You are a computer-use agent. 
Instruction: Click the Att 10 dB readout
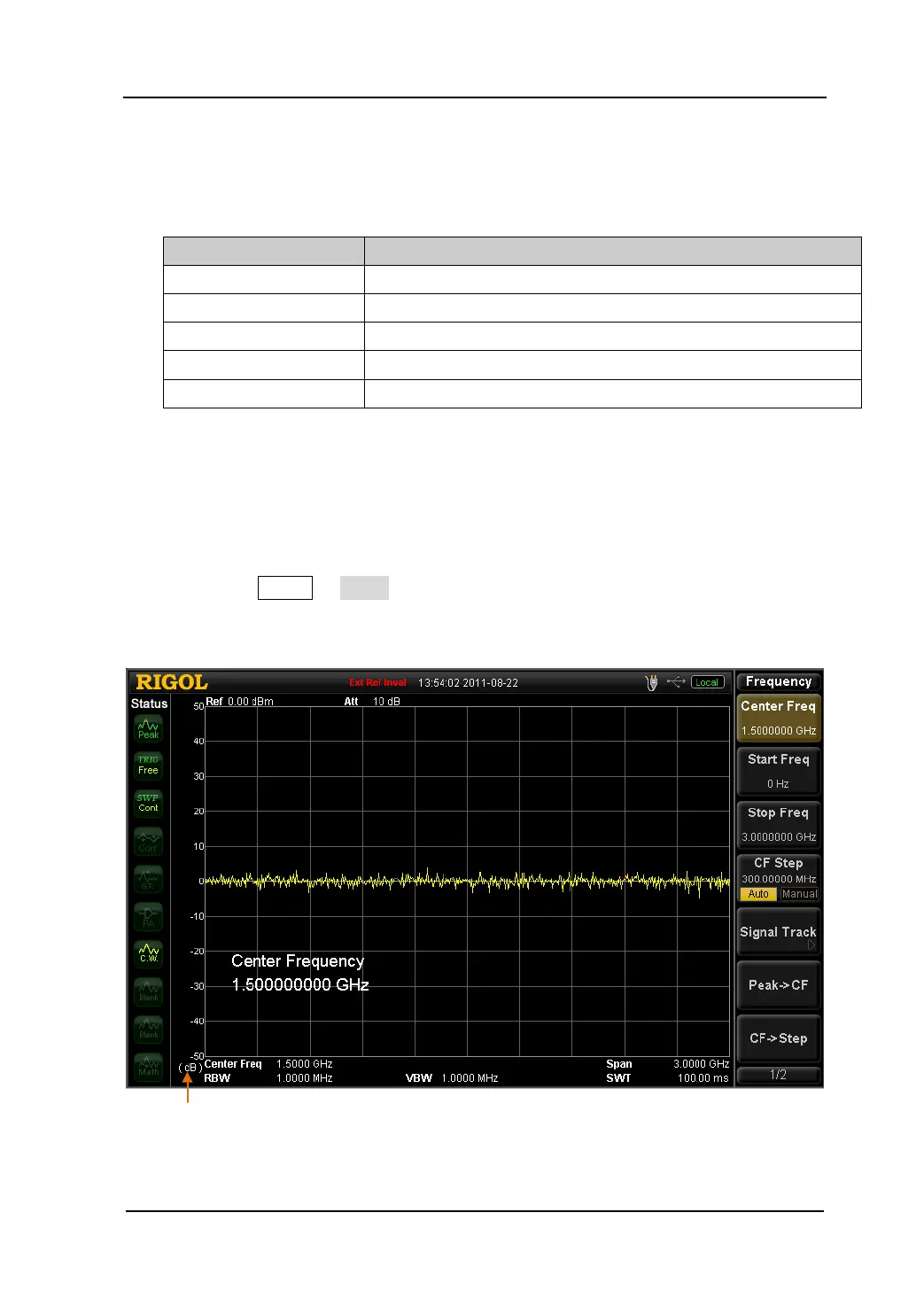coord(372,702)
